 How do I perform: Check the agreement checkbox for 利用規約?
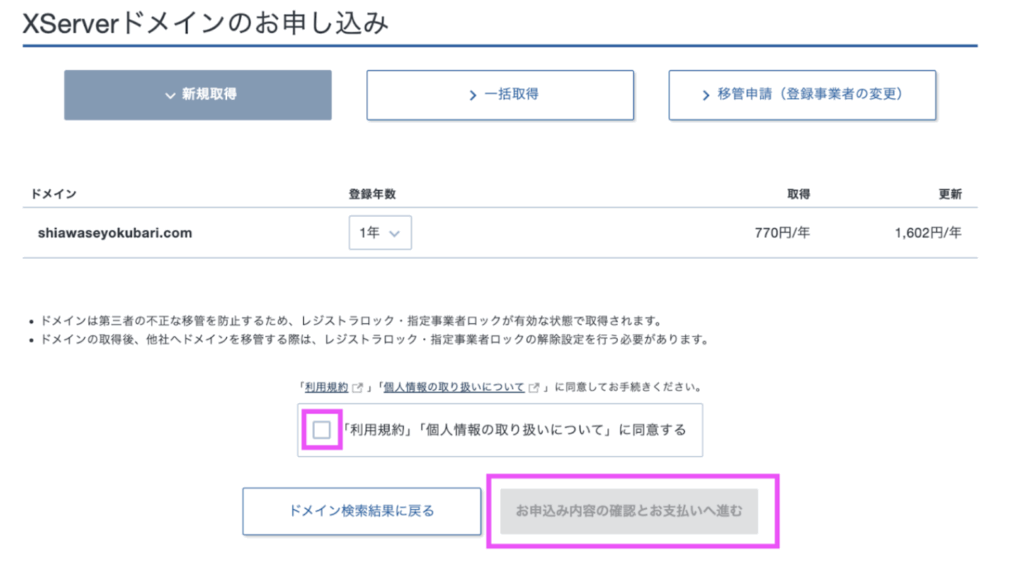(x=321, y=430)
